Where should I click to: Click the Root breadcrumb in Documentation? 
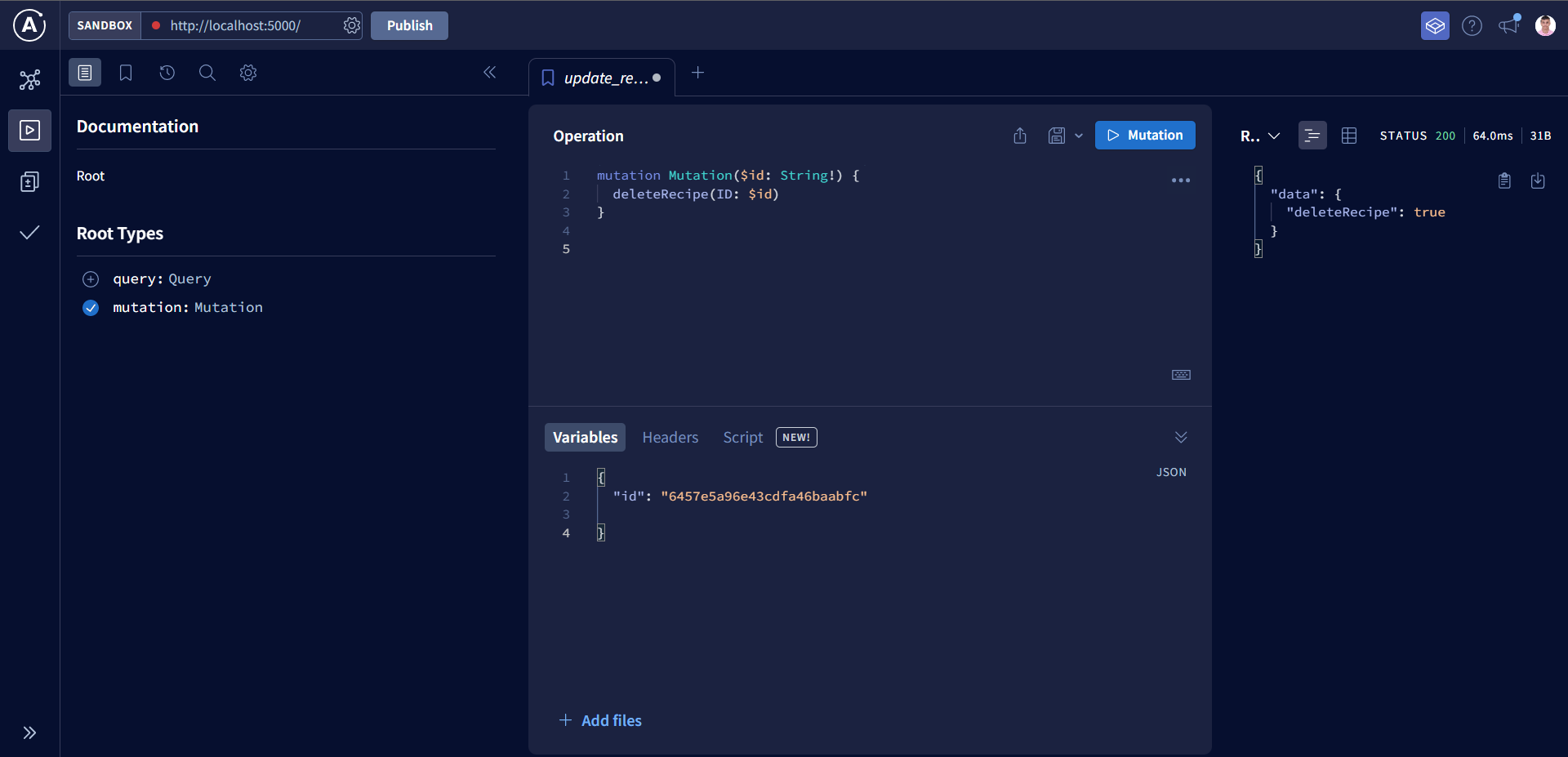click(91, 176)
